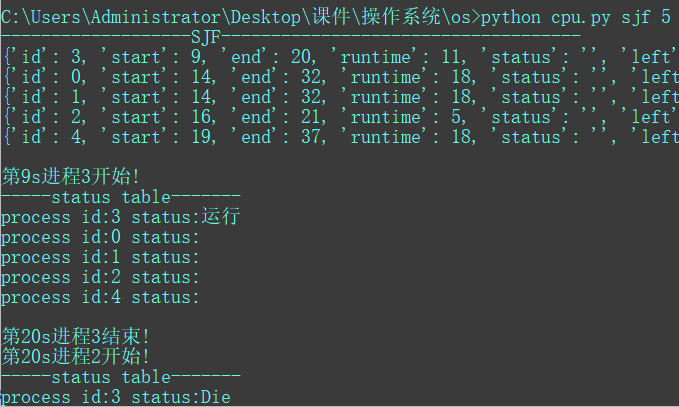Screen dimensions: 679x407
Task: Select the row for id 4 end 37
Action: (341, 137)
